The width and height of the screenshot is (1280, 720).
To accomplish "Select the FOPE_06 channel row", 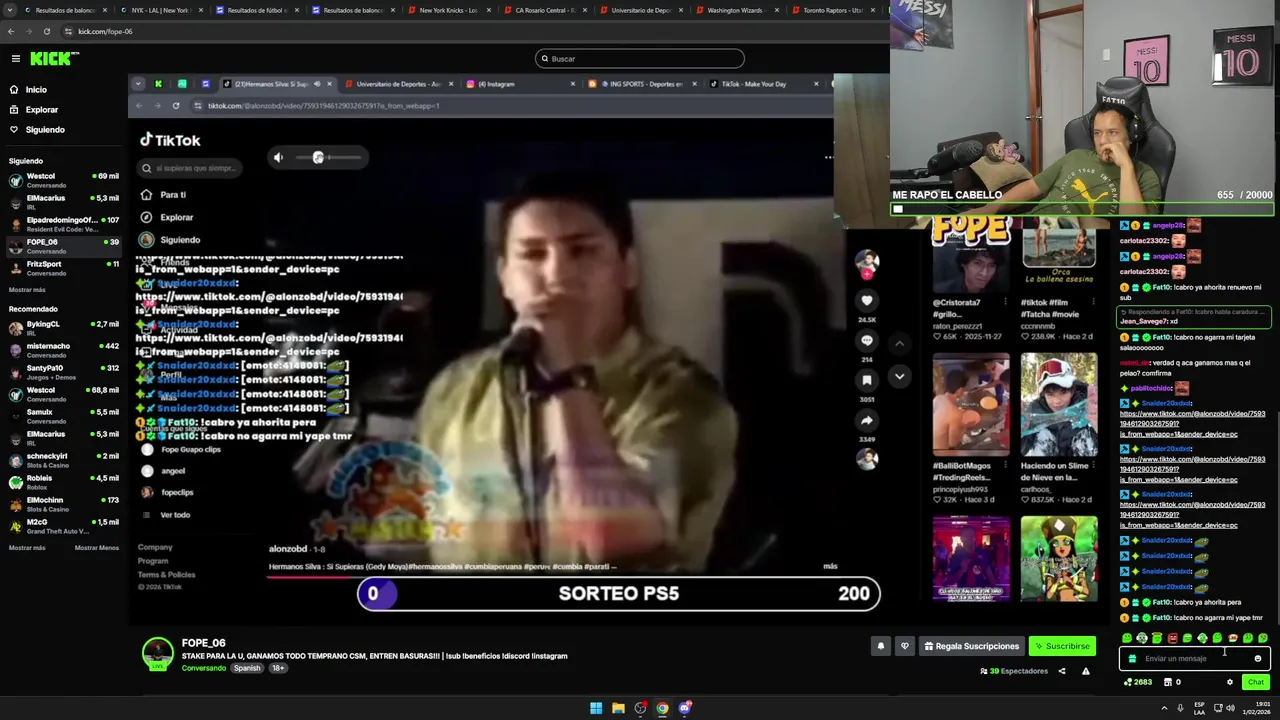I will [64, 246].
